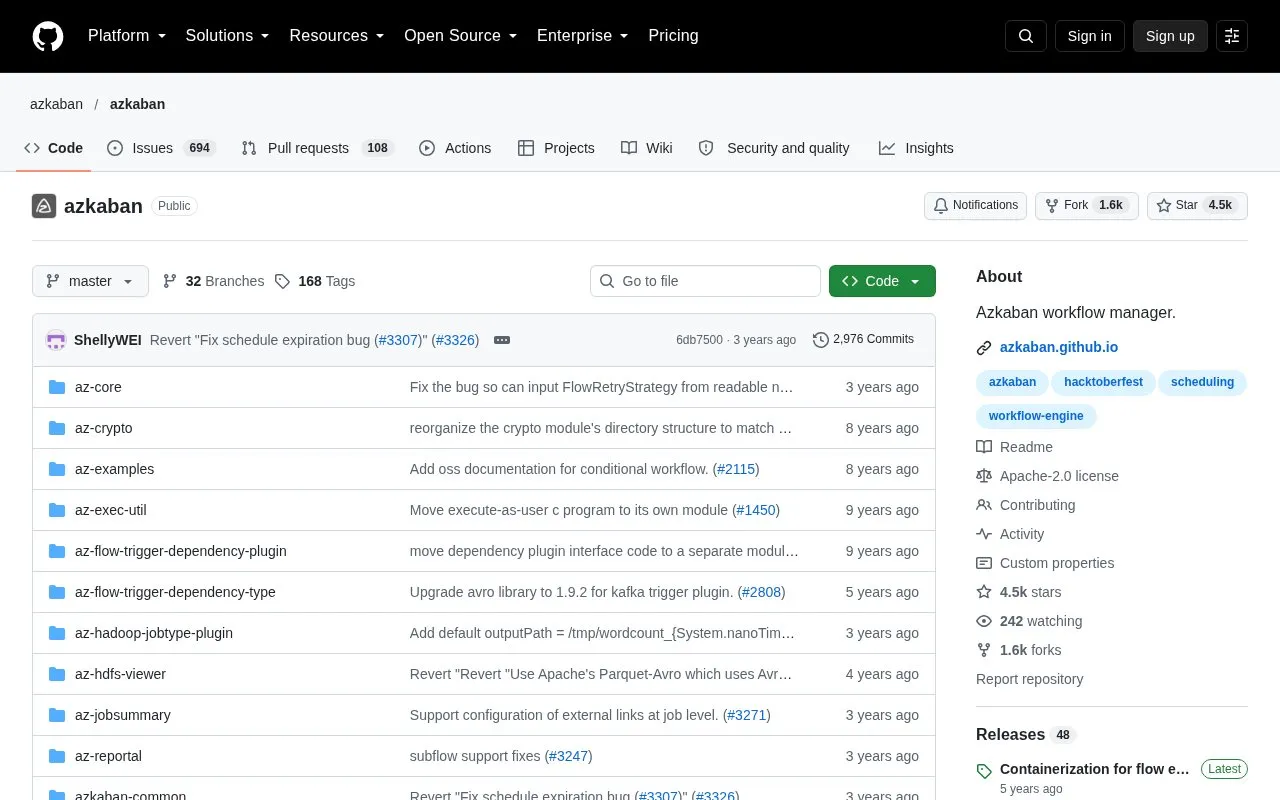
Task: Open the az-core folder icon
Action: point(57,387)
